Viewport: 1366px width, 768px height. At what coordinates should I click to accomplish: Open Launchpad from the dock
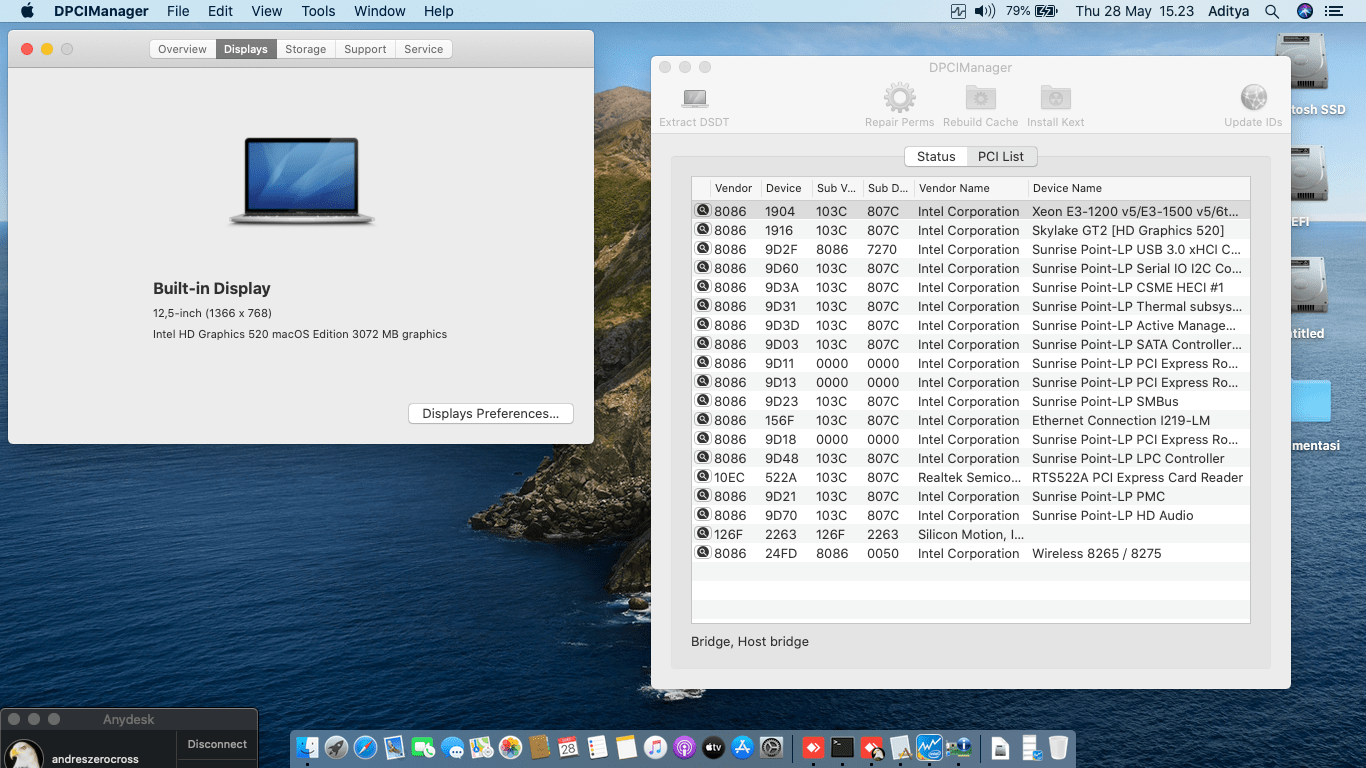(337, 747)
